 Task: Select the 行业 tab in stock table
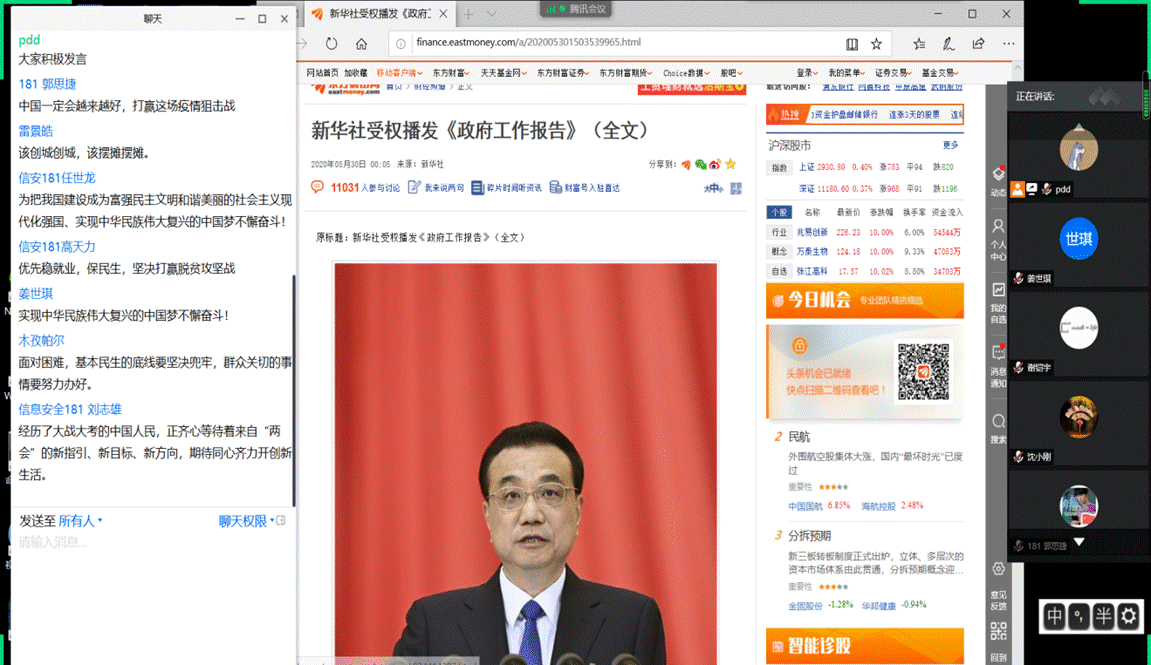(x=778, y=232)
